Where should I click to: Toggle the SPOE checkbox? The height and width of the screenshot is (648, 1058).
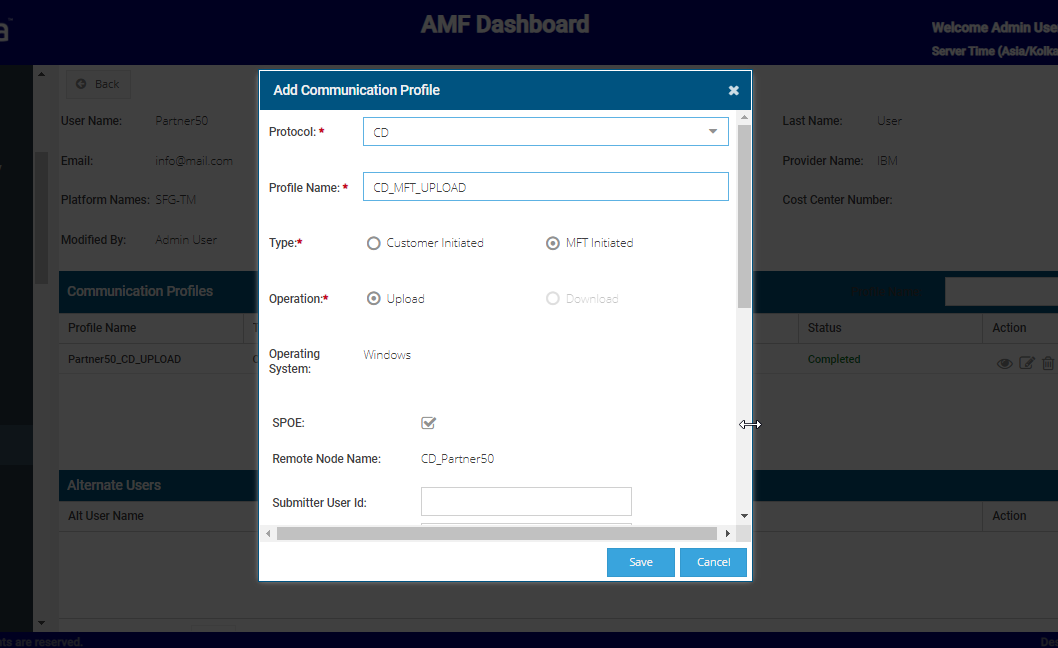click(429, 423)
